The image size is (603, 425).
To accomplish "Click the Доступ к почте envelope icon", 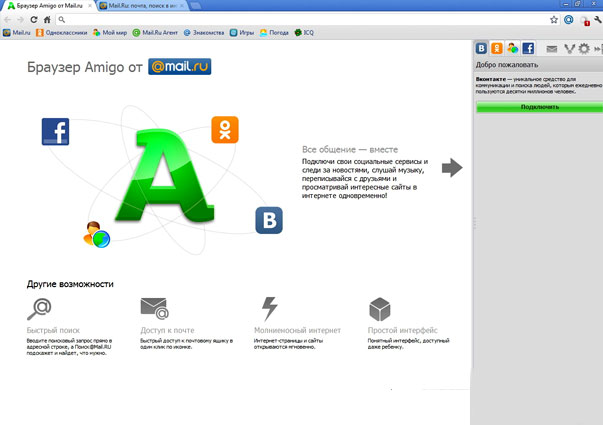I will [x=155, y=308].
